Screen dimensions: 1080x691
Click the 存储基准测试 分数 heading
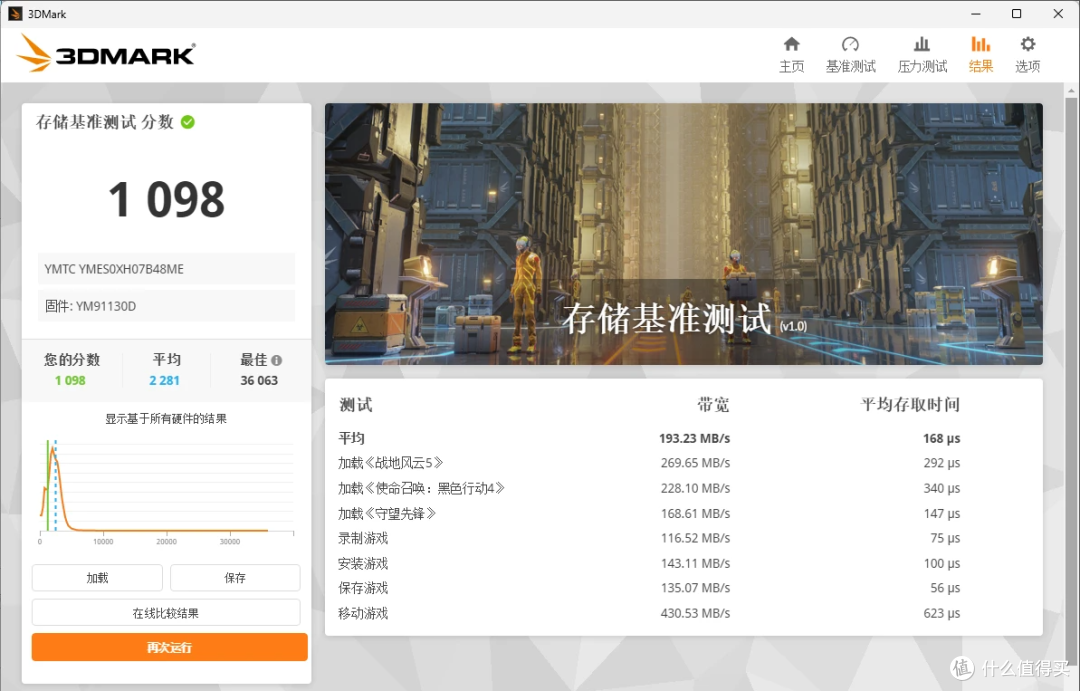tap(105, 122)
